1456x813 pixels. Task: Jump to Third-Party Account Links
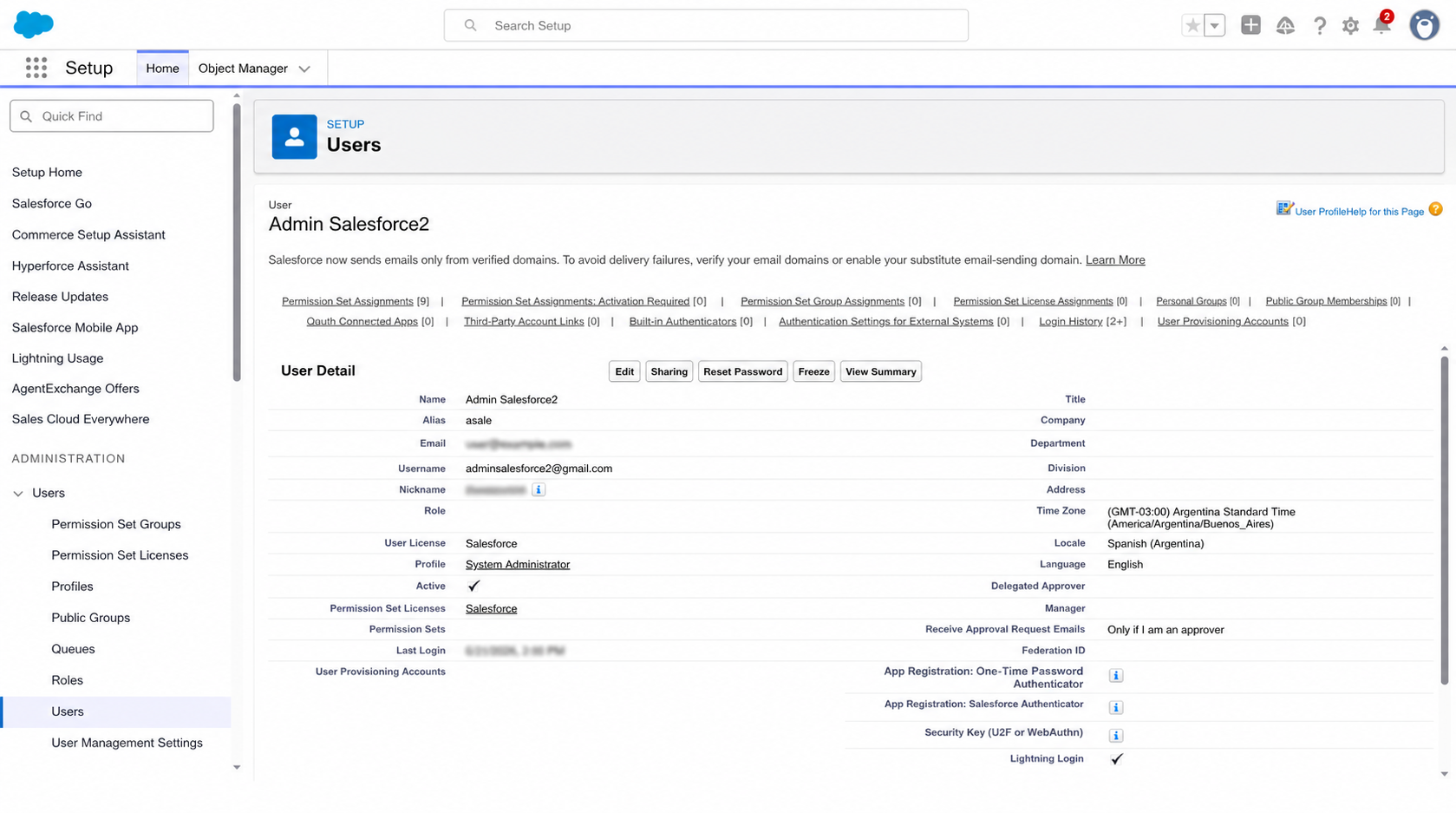(x=524, y=321)
